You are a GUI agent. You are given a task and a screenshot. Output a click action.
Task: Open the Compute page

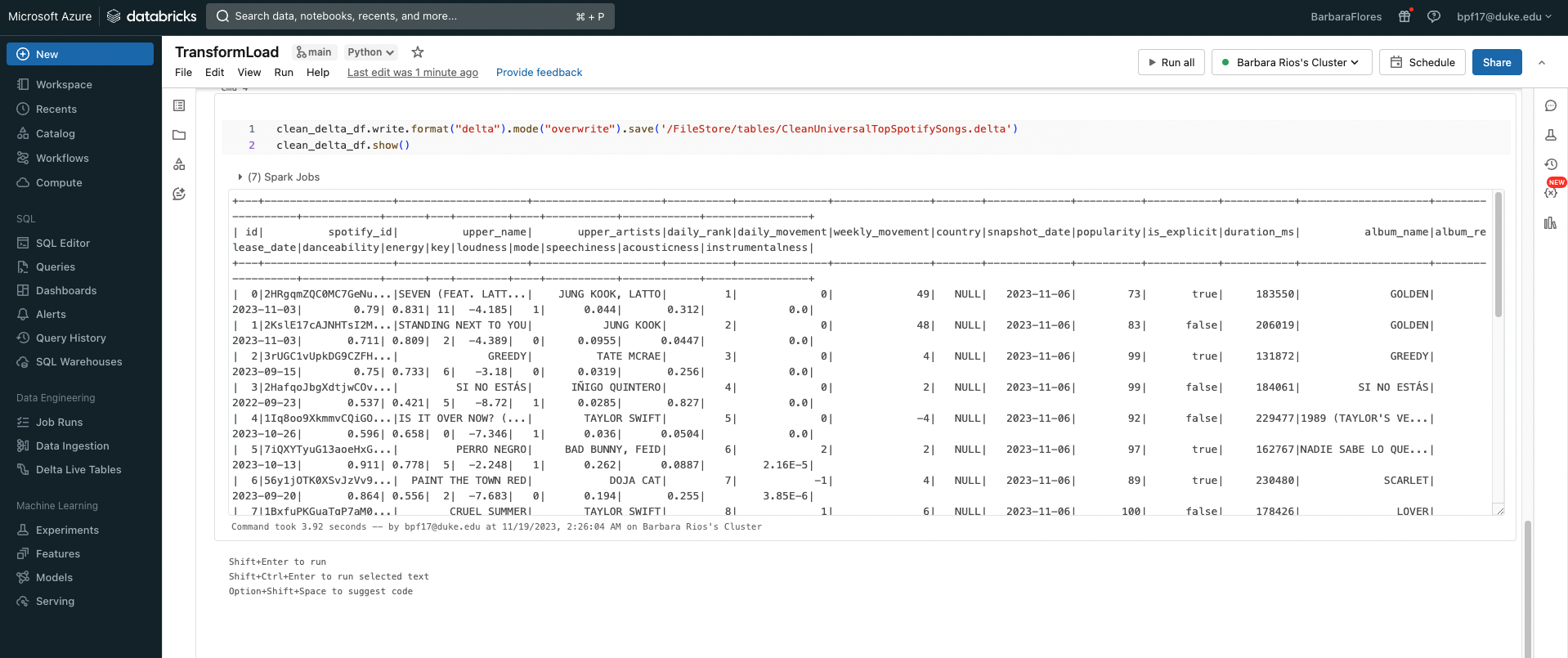coord(59,182)
